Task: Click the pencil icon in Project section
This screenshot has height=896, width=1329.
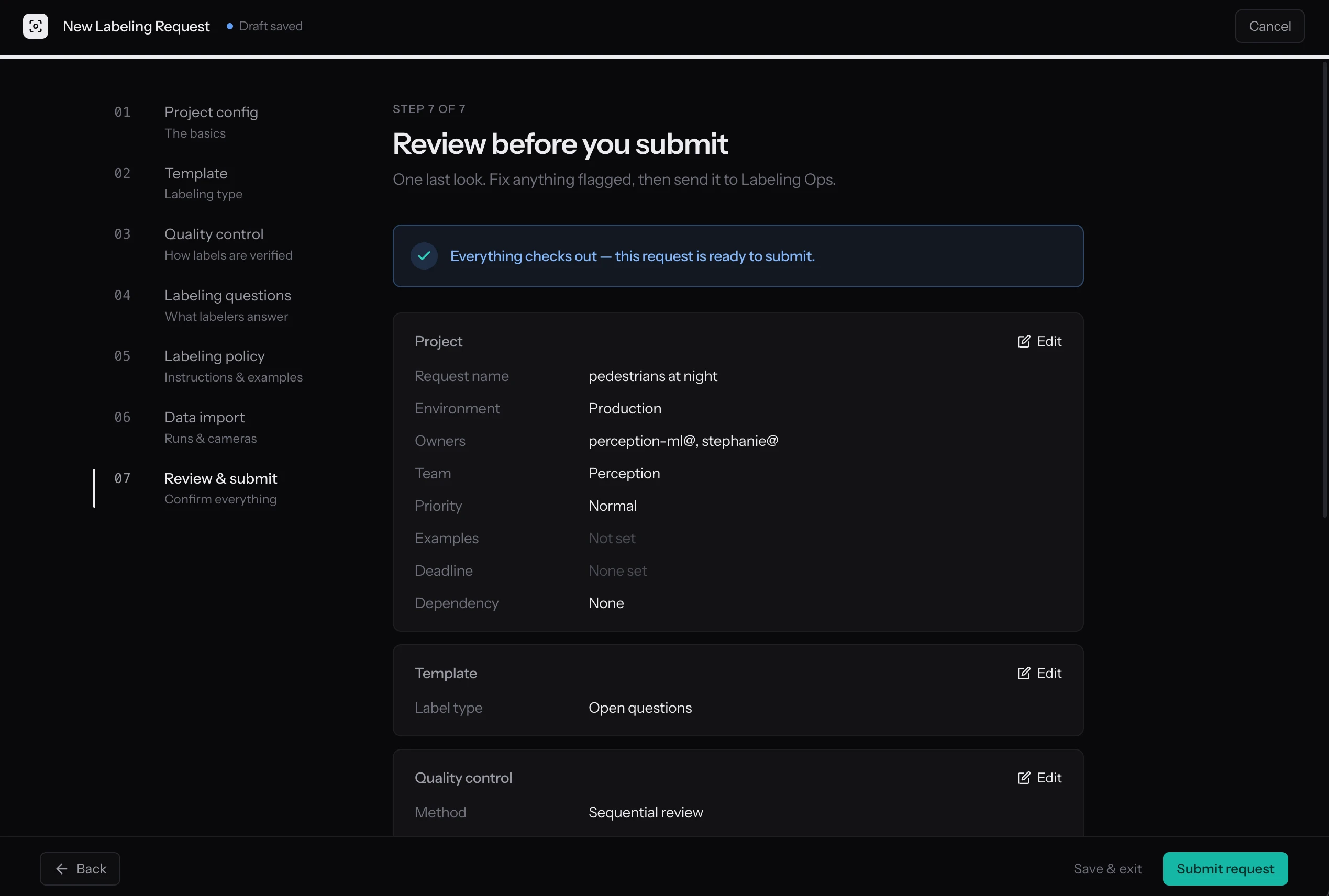Action: pyautogui.click(x=1024, y=341)
